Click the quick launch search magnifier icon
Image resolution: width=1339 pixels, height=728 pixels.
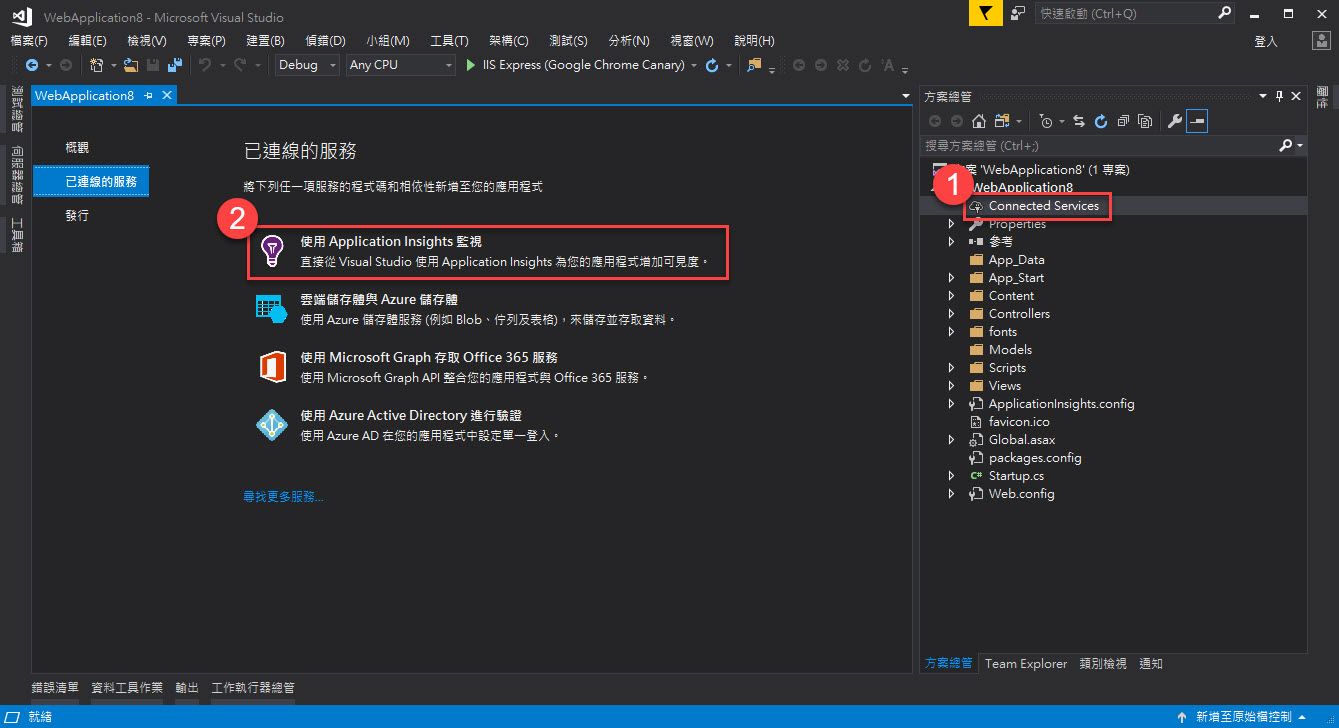[1225, 13]
